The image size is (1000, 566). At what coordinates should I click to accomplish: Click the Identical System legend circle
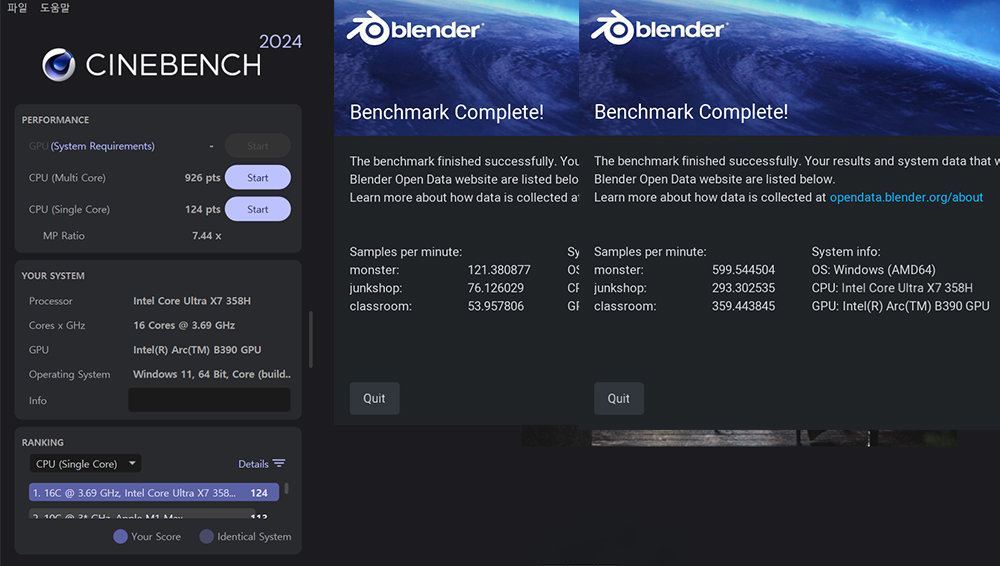(206, 536)
